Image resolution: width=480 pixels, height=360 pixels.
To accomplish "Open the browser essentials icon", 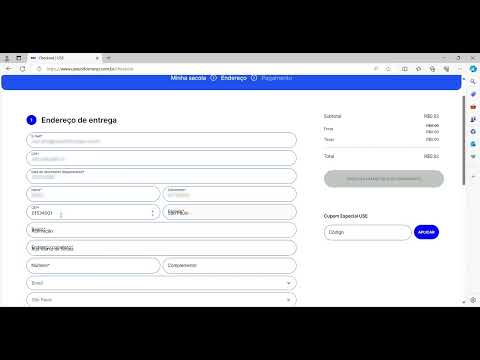I will [x=446, y=69].
